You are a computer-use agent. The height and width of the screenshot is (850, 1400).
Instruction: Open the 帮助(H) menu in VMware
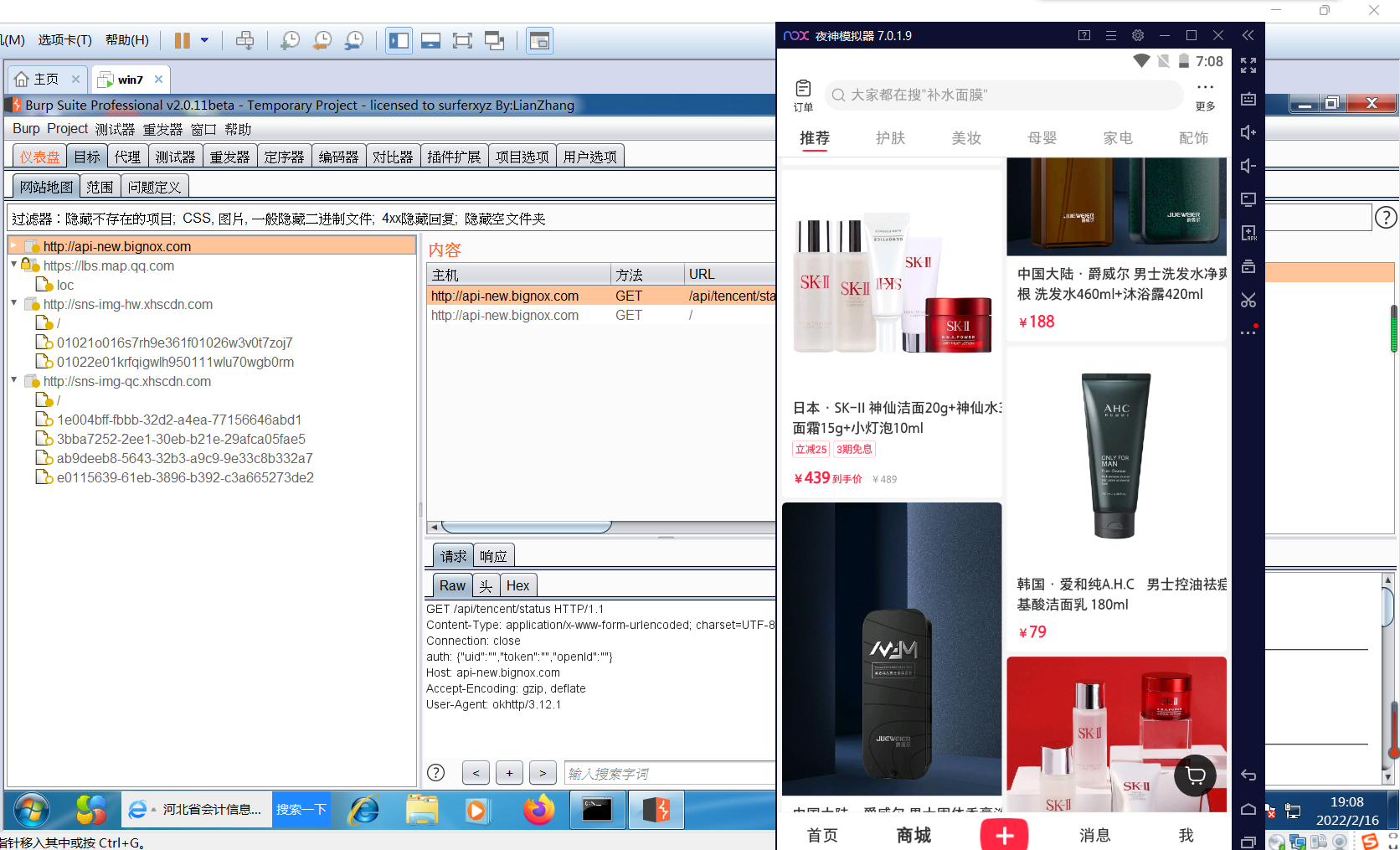127,40
